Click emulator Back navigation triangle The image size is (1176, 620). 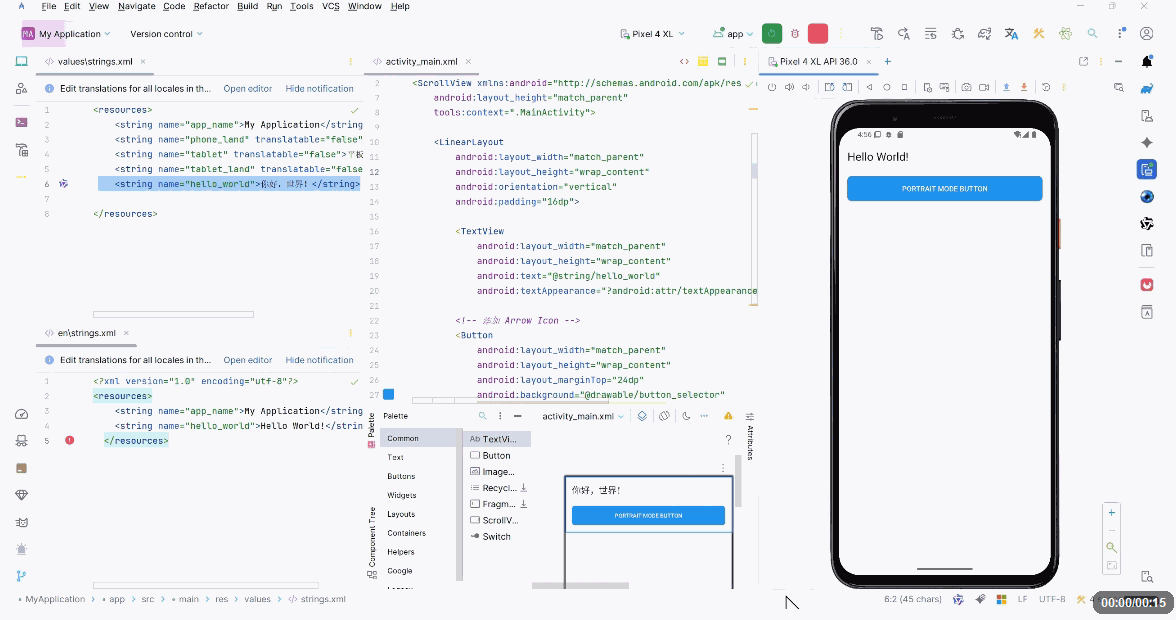869,87
